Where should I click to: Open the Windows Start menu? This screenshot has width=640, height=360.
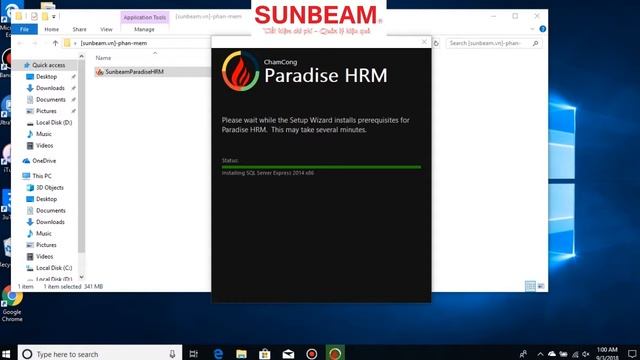(x=6, y=353)
